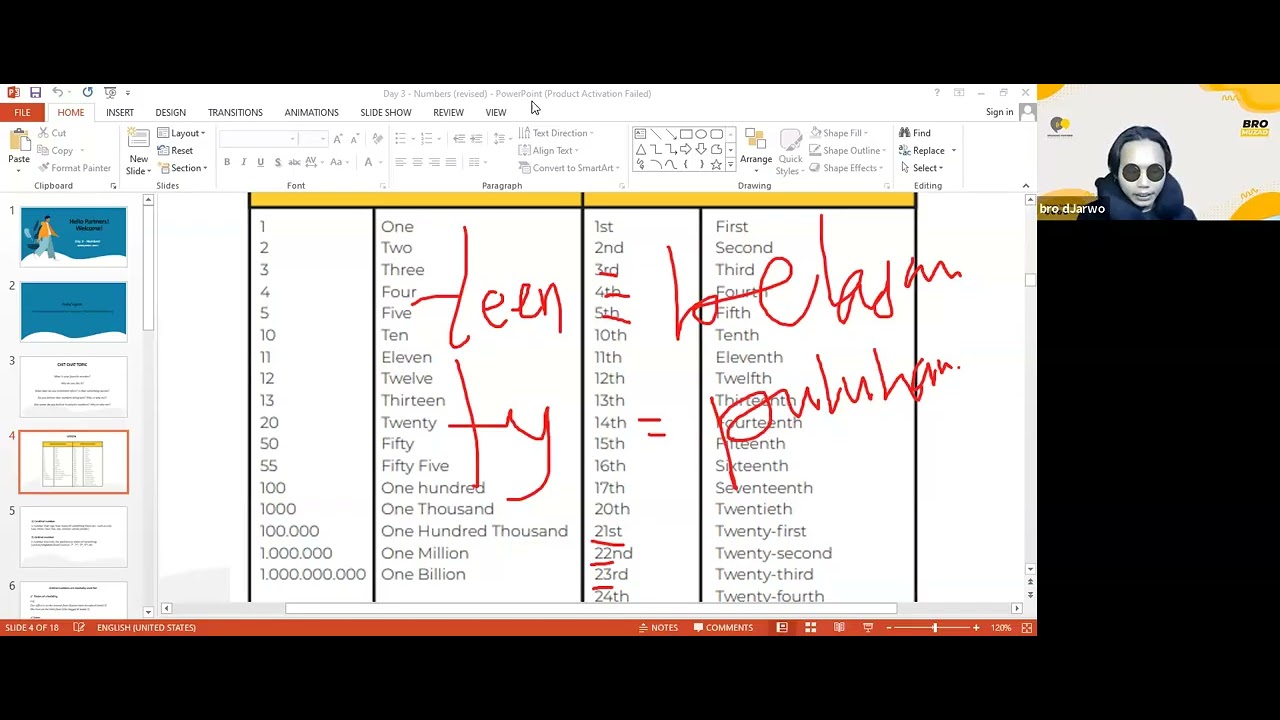The width and height of the screenshot is (1280, 720).
Task: Open Align Text dropdown
Action: click(548, 151)
